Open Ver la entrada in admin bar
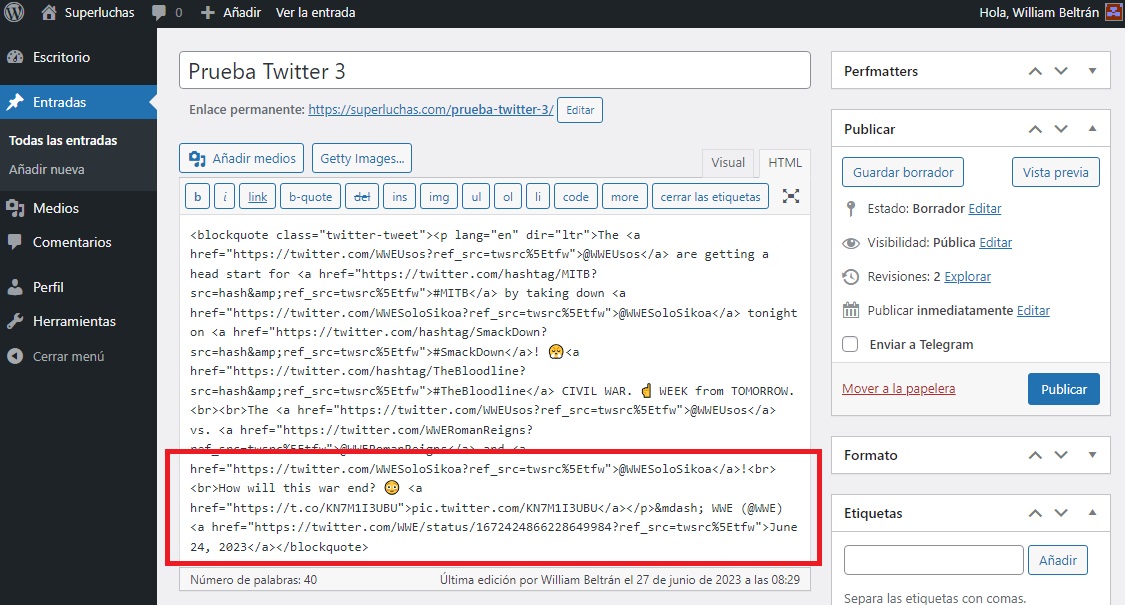This screenshot has width=1125, height=605. [x=316, y=13]
